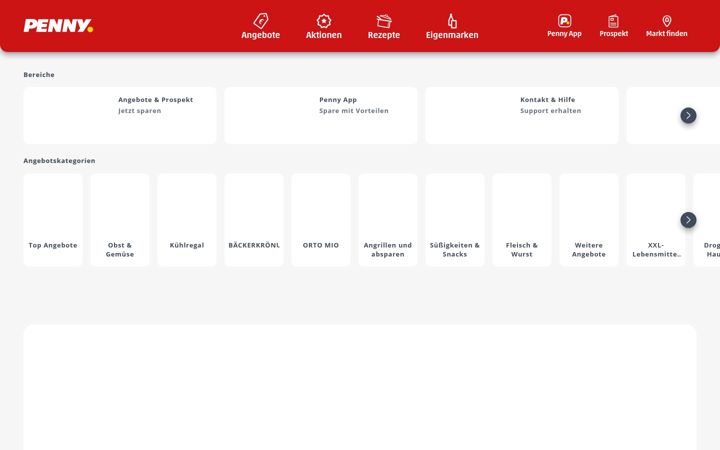Open the Prospekt leaflet icon

pos(613,21)
